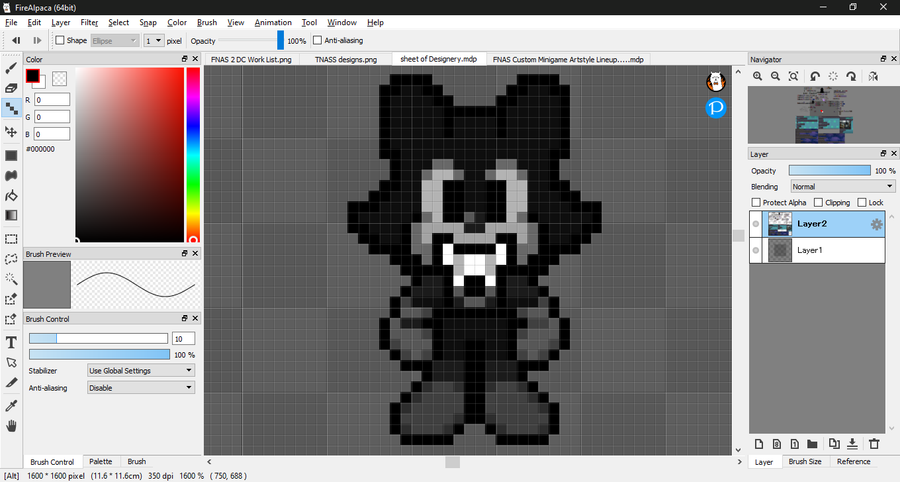Open the Layer menu
900x482 pixels.
61,22
